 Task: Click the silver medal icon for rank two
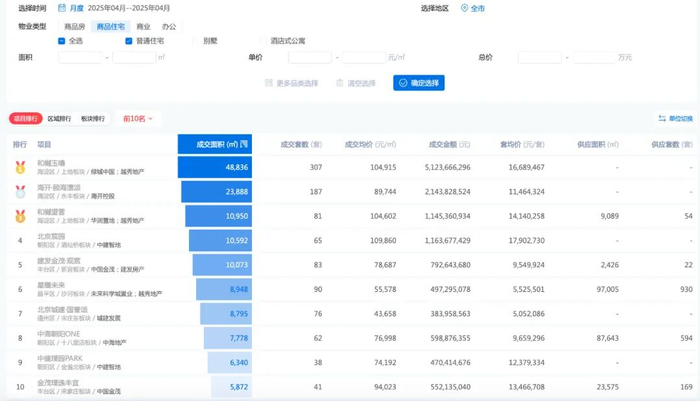pyautogui.click(x=20, y=191)
